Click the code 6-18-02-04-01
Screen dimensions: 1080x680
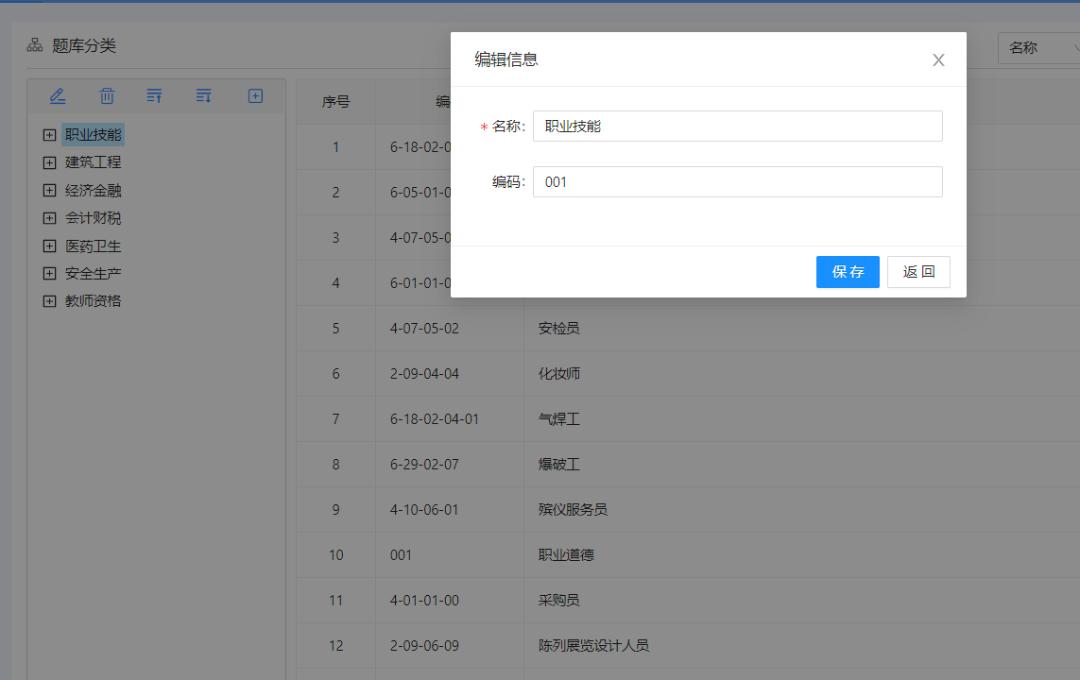[x=434, y=419]
